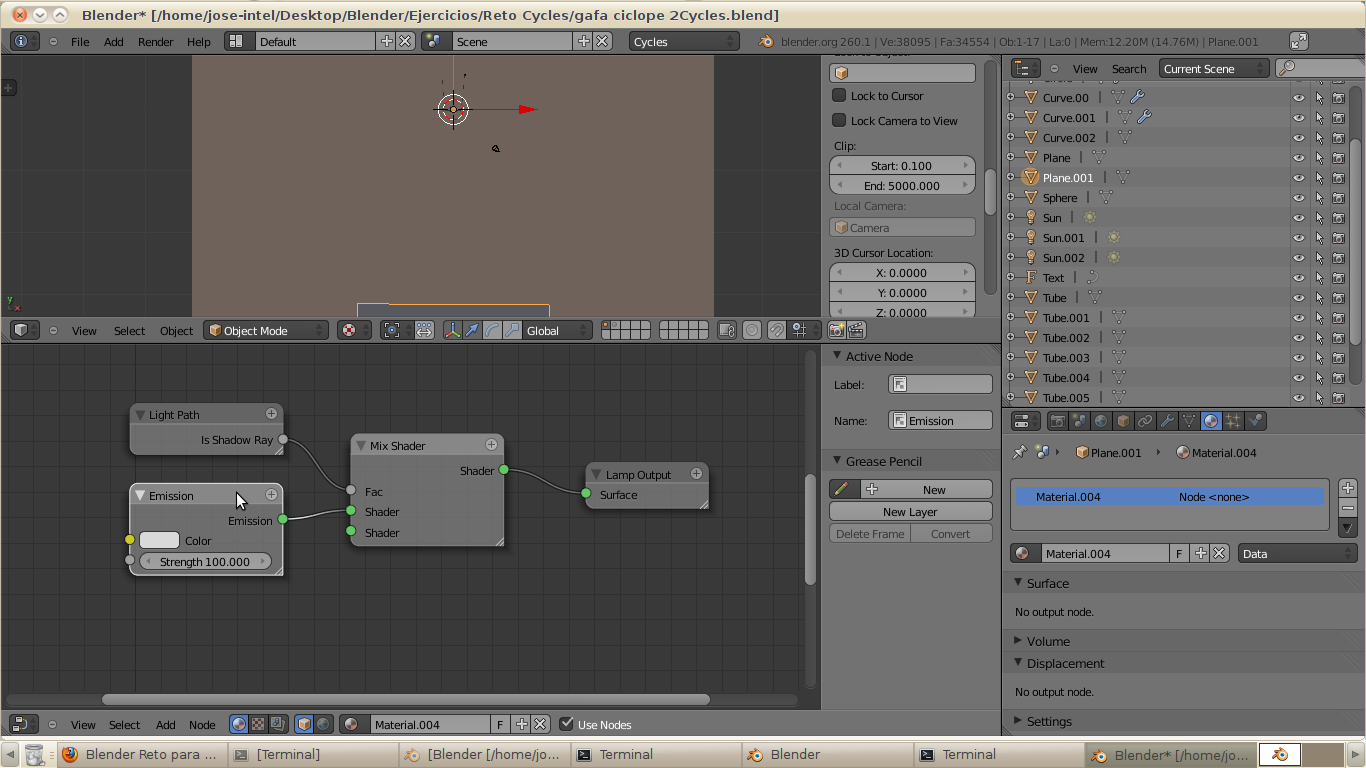Open the Scene properties tab
Screen dimensions: 1366x768
tap(1079, 421)
